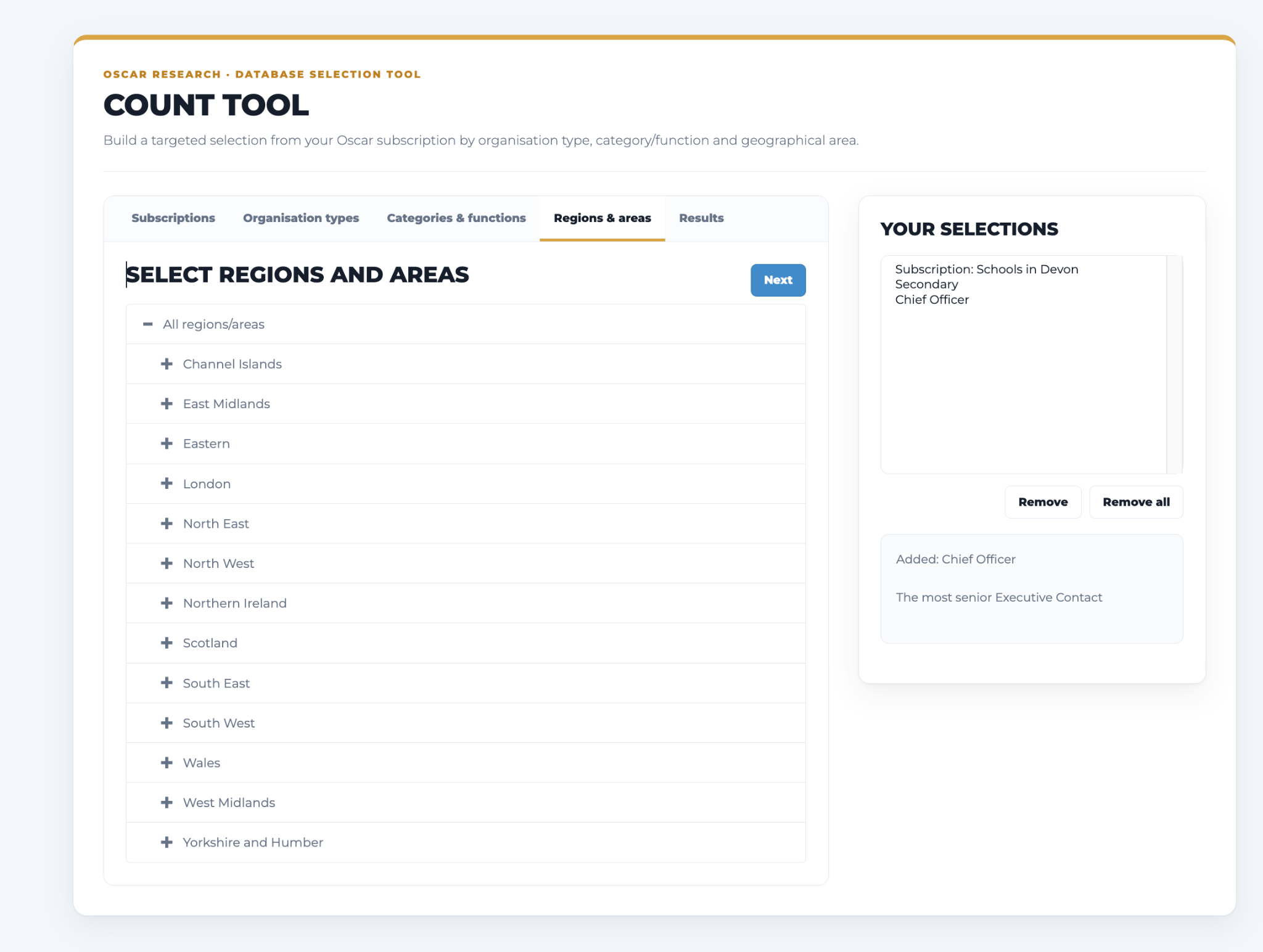
Task: Expand Scotland plus icon
Action: pos(167,642)
